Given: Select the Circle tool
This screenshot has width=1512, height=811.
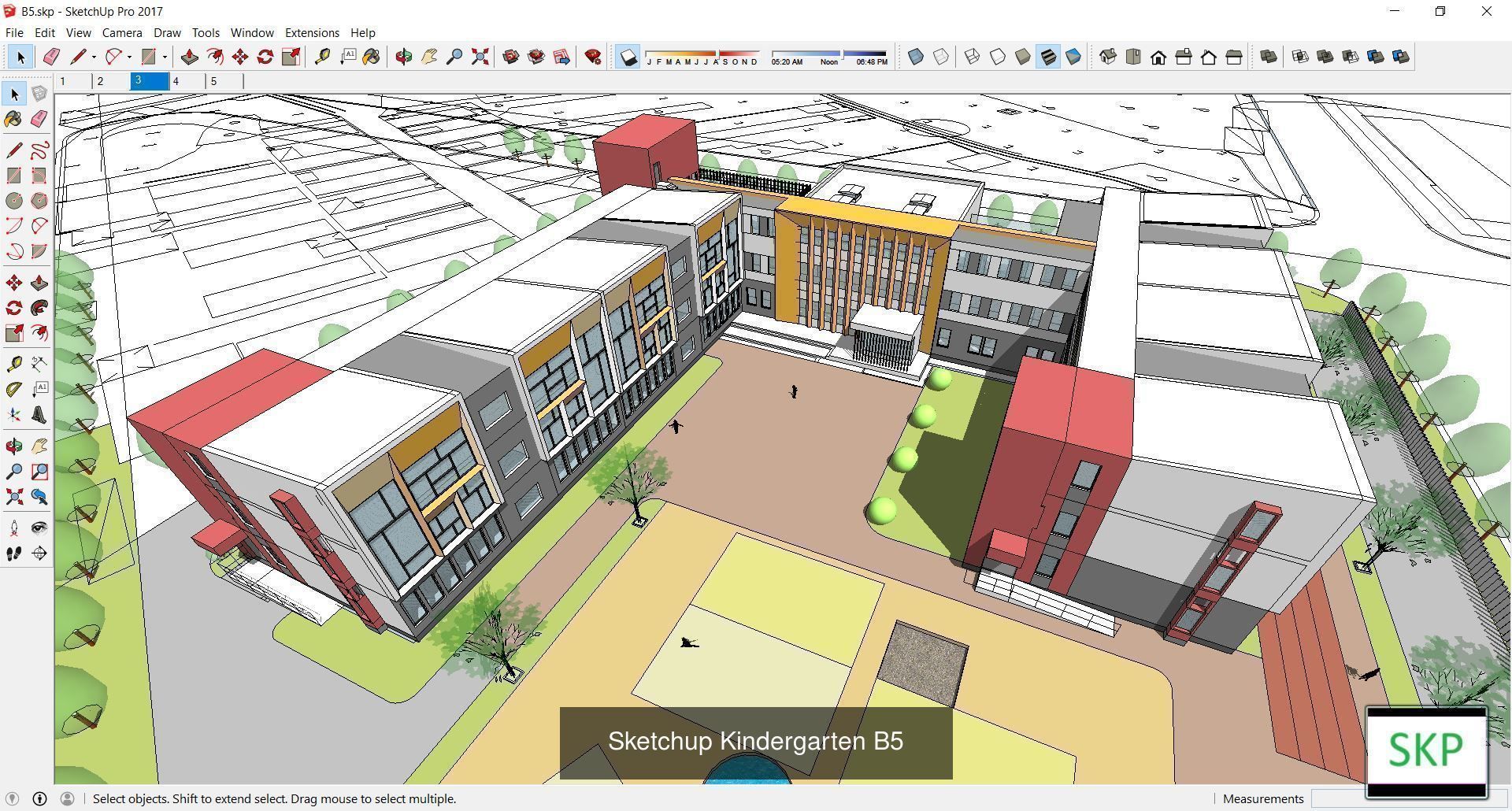Looking at the screenshot, I should click(14, 201).
